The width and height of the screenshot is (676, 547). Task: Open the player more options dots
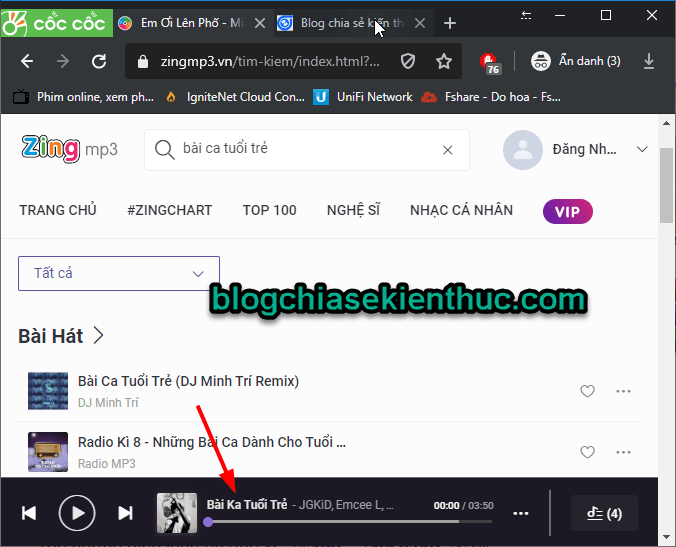click(521, 513)
